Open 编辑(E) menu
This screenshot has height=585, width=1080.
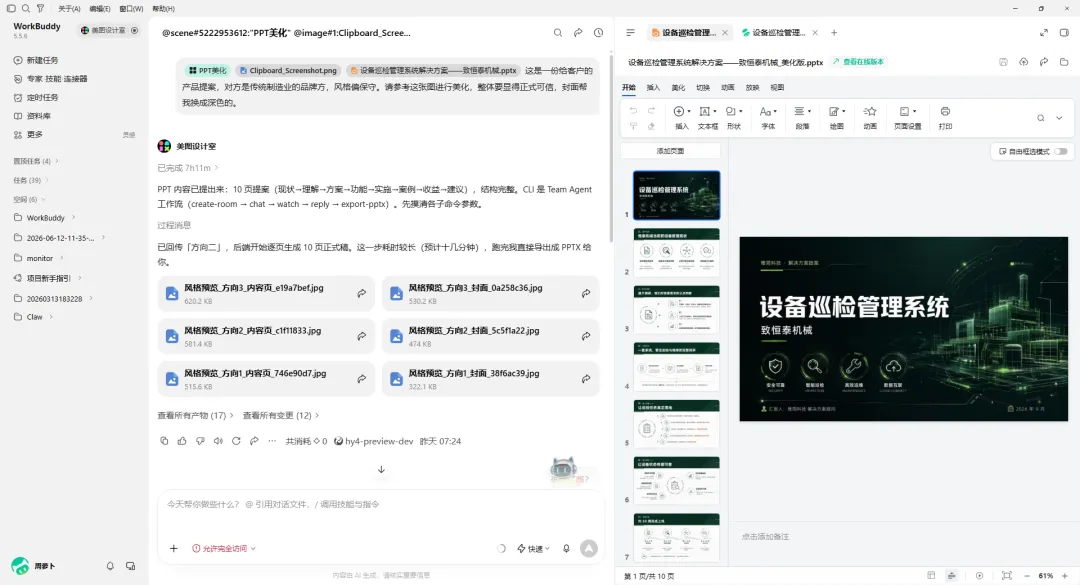[x=100, y=8]
